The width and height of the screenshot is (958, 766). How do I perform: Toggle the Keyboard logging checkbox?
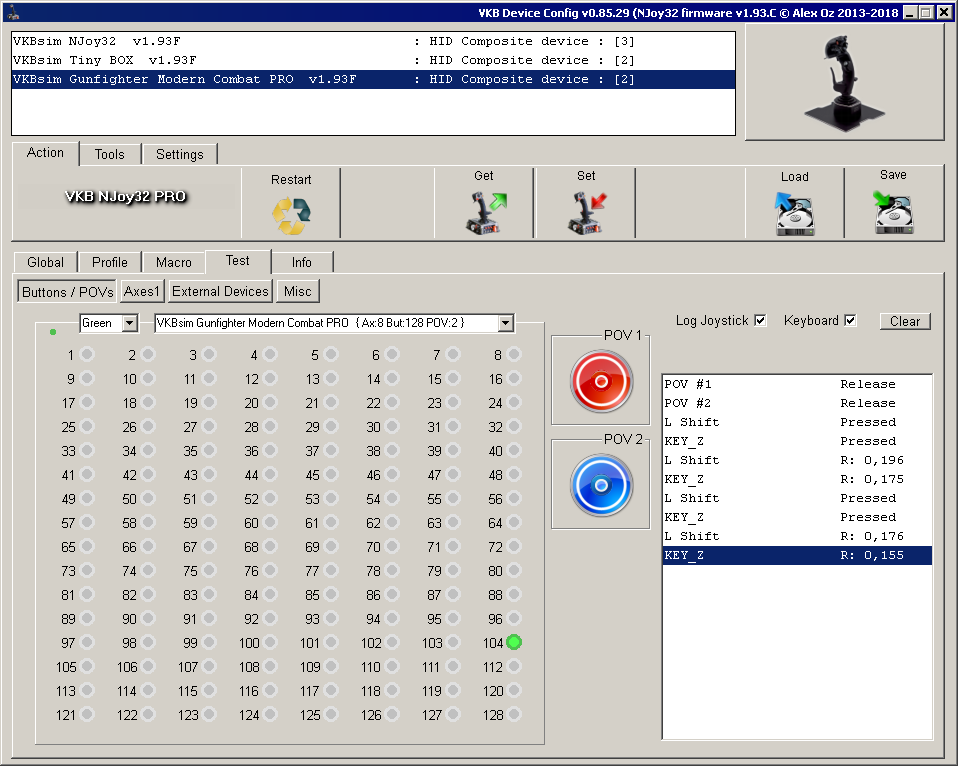850,320
